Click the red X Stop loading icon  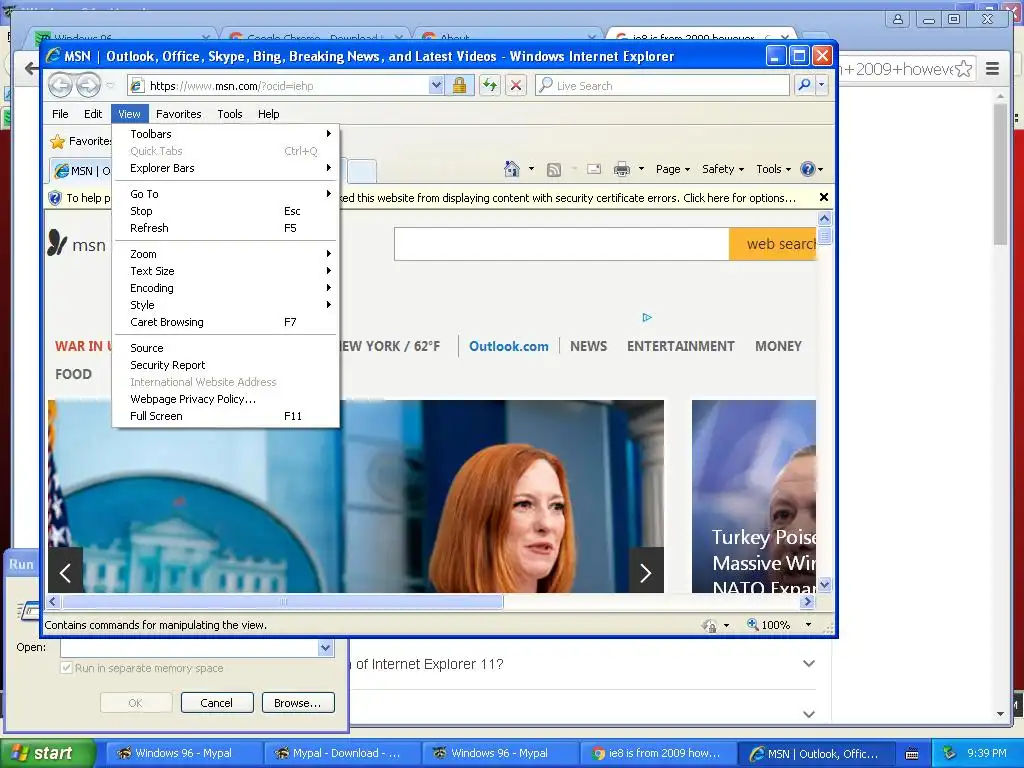coord(516,86)
